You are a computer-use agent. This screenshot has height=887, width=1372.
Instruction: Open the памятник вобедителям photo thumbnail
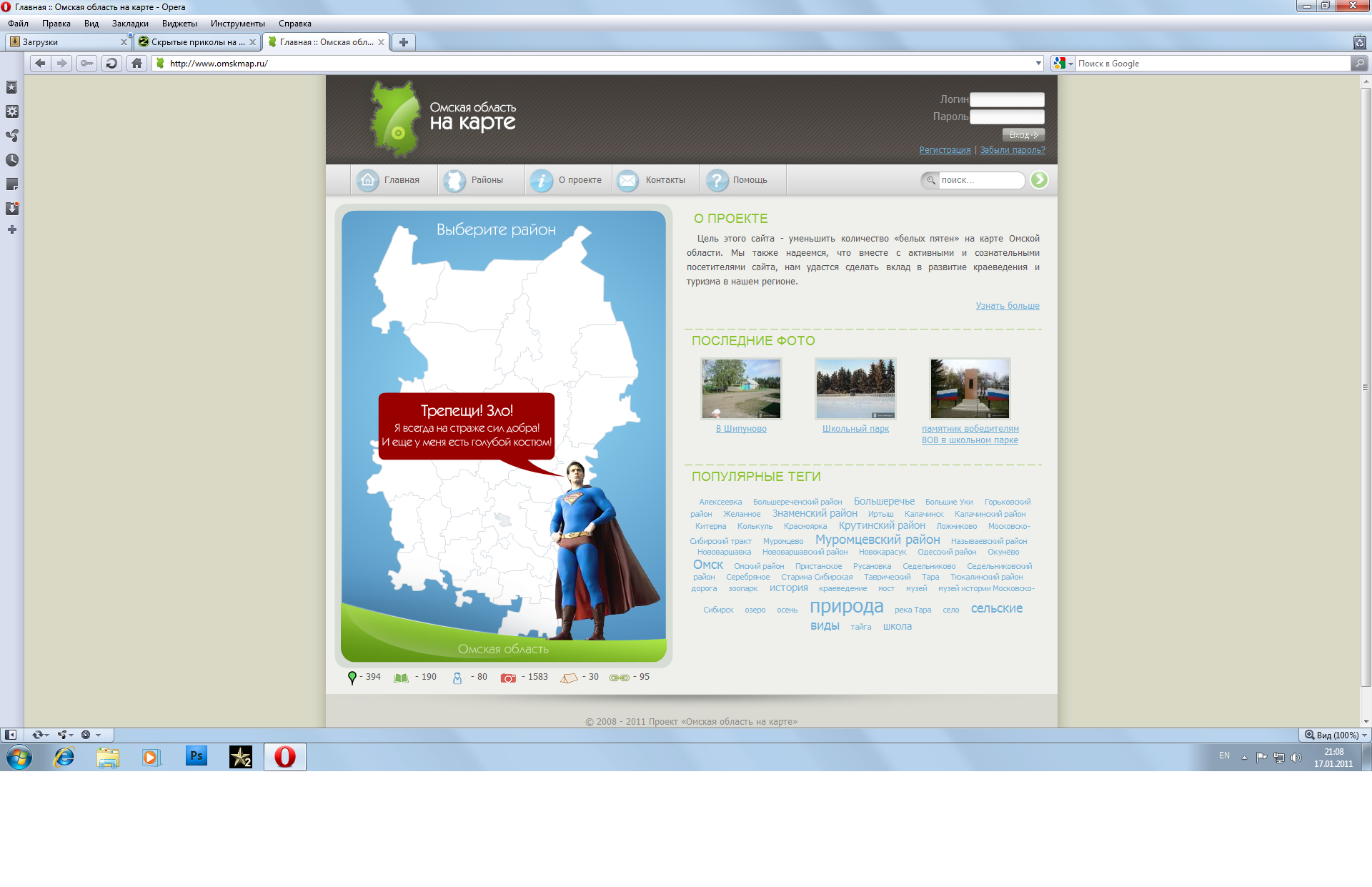970,388
